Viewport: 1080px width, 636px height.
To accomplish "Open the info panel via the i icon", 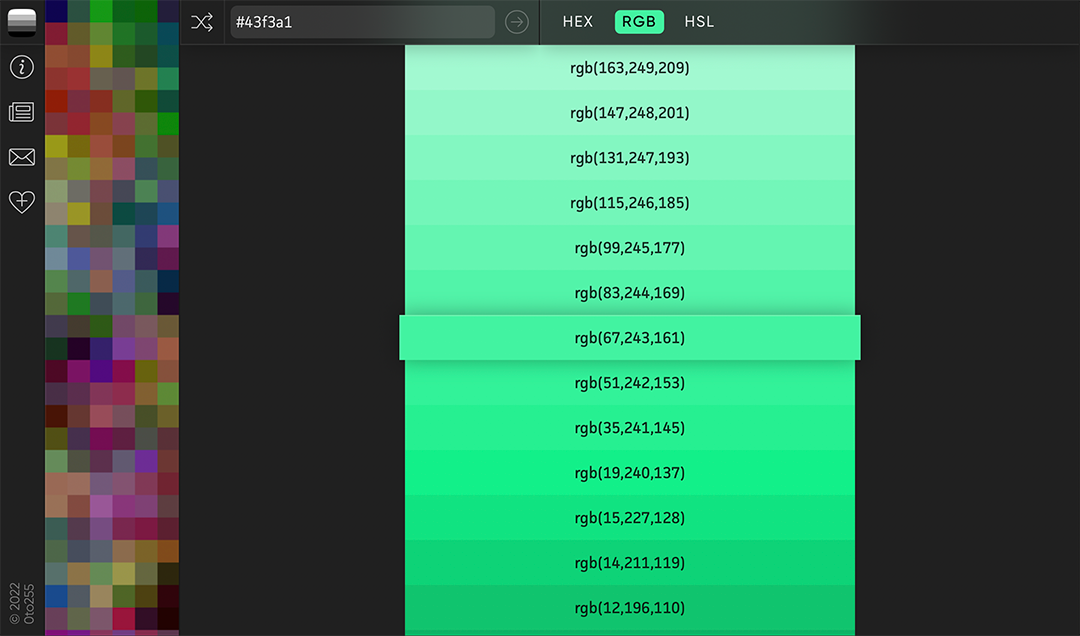I will 21,67.
